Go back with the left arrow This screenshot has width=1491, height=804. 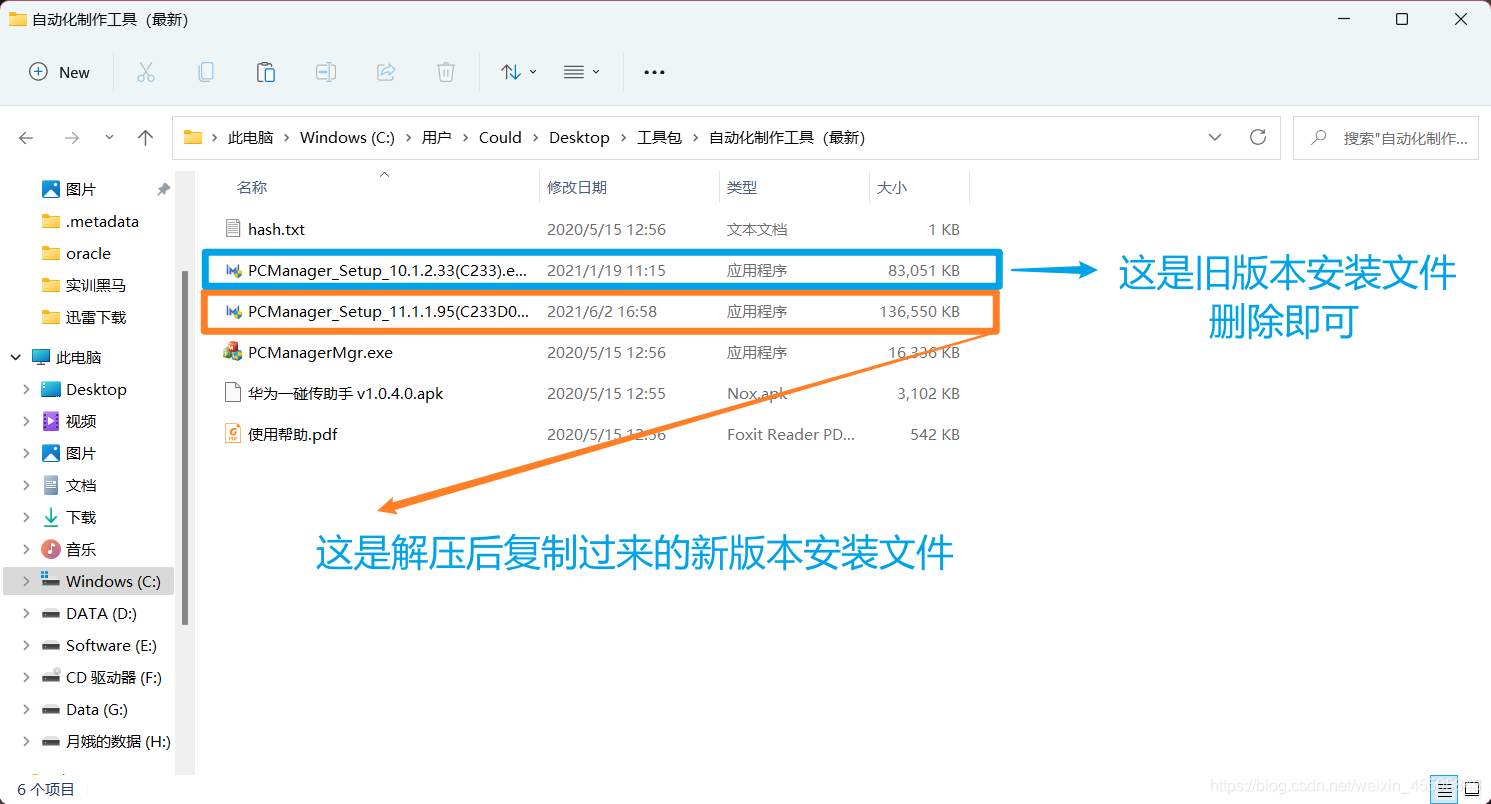pyautogui.click(x=26, y=138)
